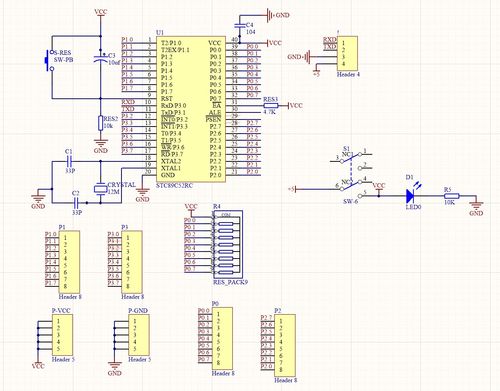The height and width of the screenshot is (391, 500).
Task: Click the blue LED0 diode D1
Action: [410, 196]
